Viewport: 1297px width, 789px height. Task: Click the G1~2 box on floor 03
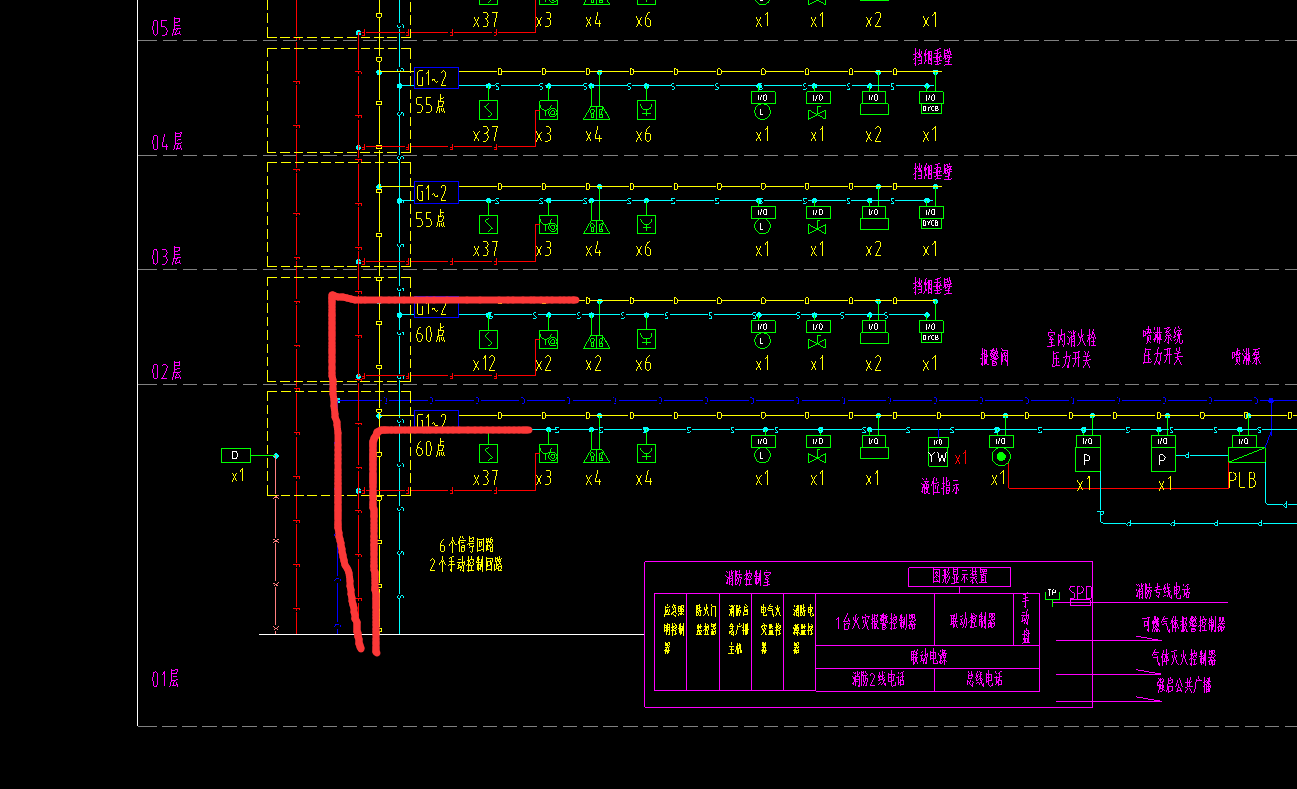[436, 193]
